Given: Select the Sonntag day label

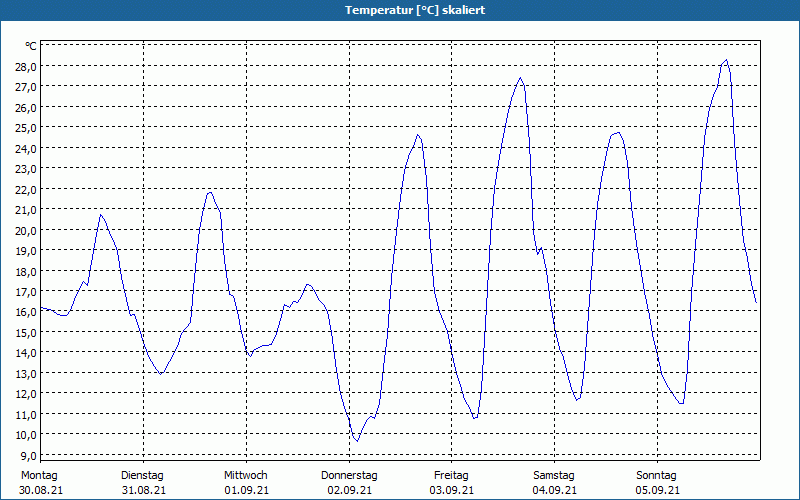Looking at the screenshot, I should coord(657,475).
